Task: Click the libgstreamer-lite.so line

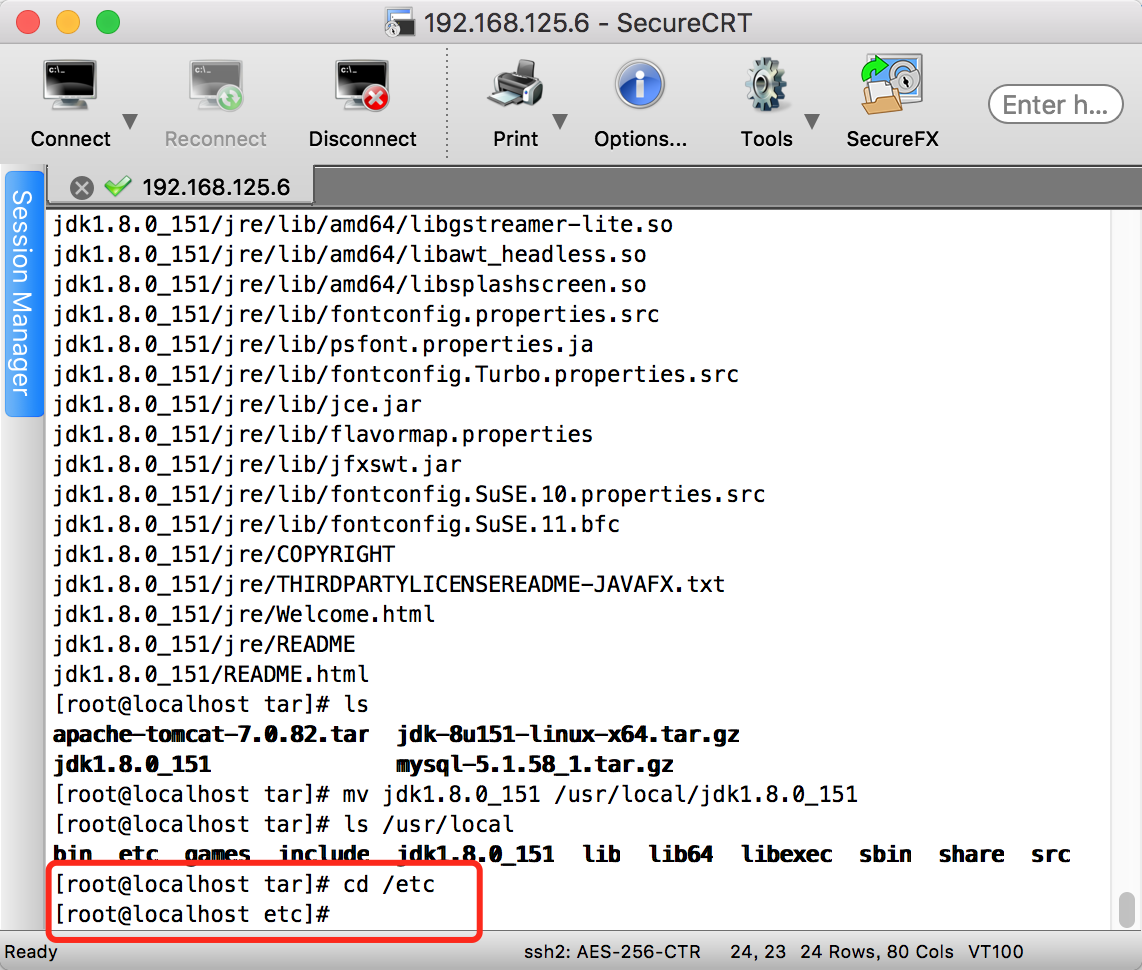Action: tap(363, 224)
